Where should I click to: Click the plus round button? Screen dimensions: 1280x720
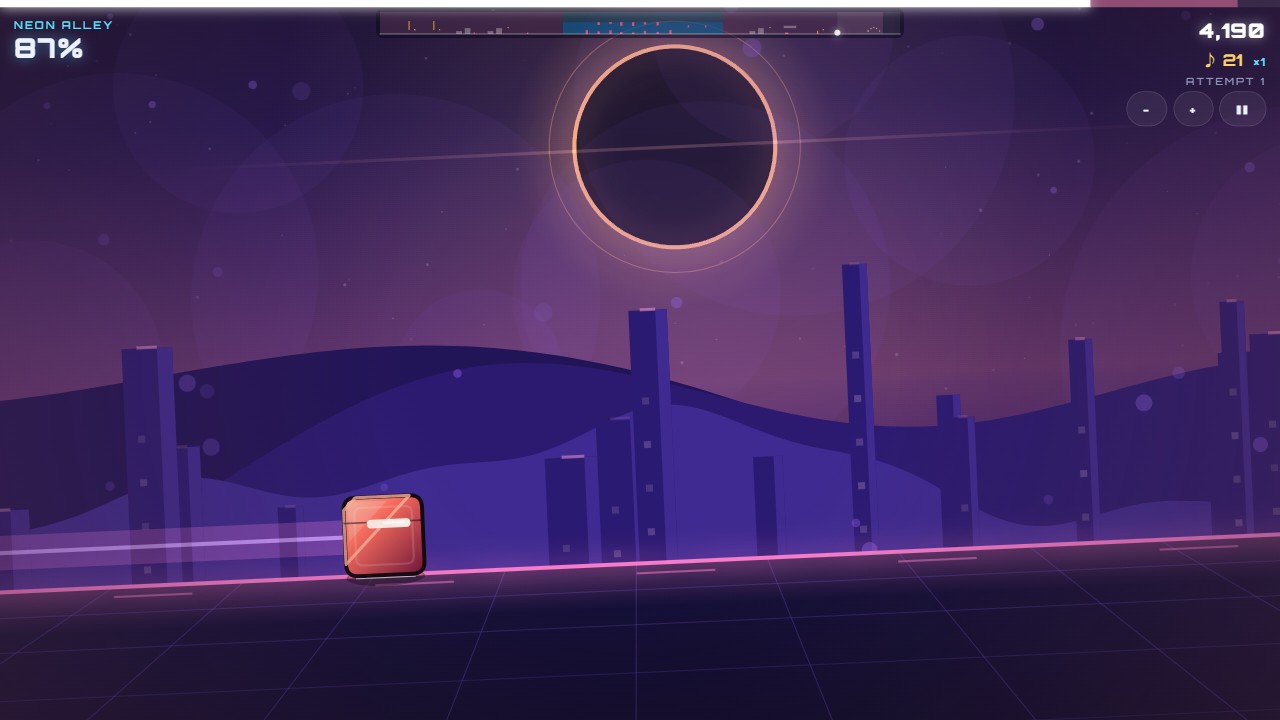pos(1193,109)
